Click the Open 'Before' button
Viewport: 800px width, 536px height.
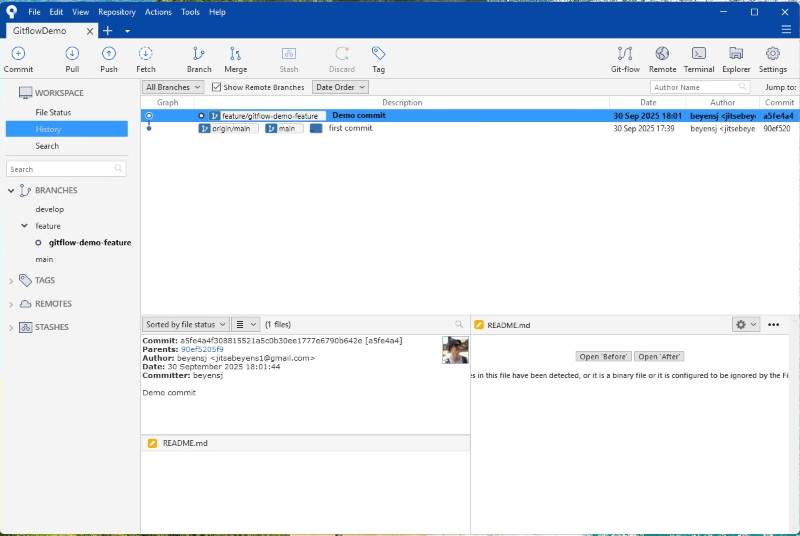tap(603, 356)
